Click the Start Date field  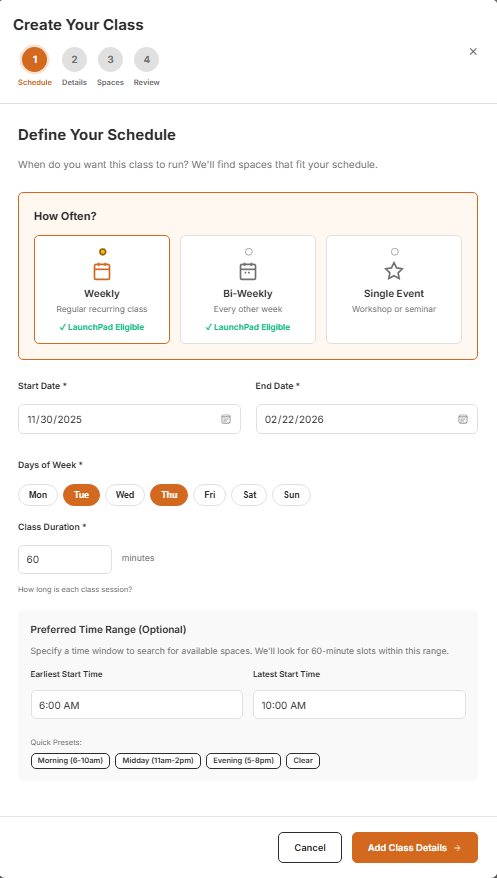tap(129, 419)
